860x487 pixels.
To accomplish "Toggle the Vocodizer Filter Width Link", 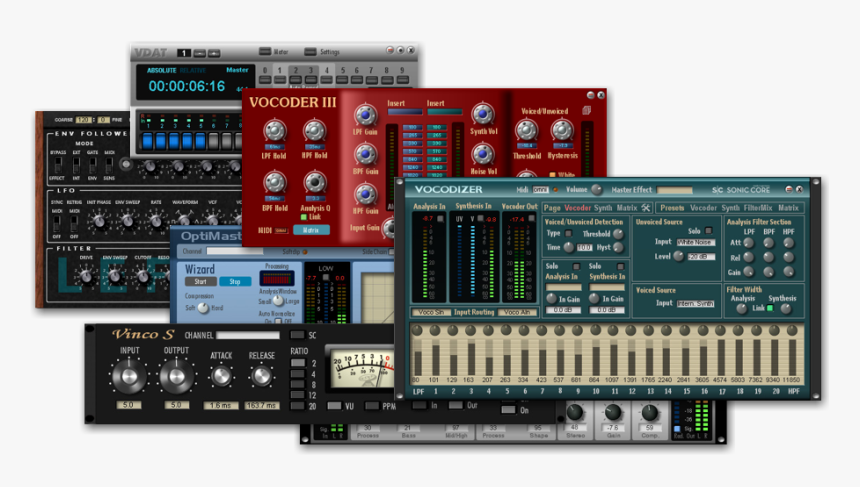I will coord(770,308).
